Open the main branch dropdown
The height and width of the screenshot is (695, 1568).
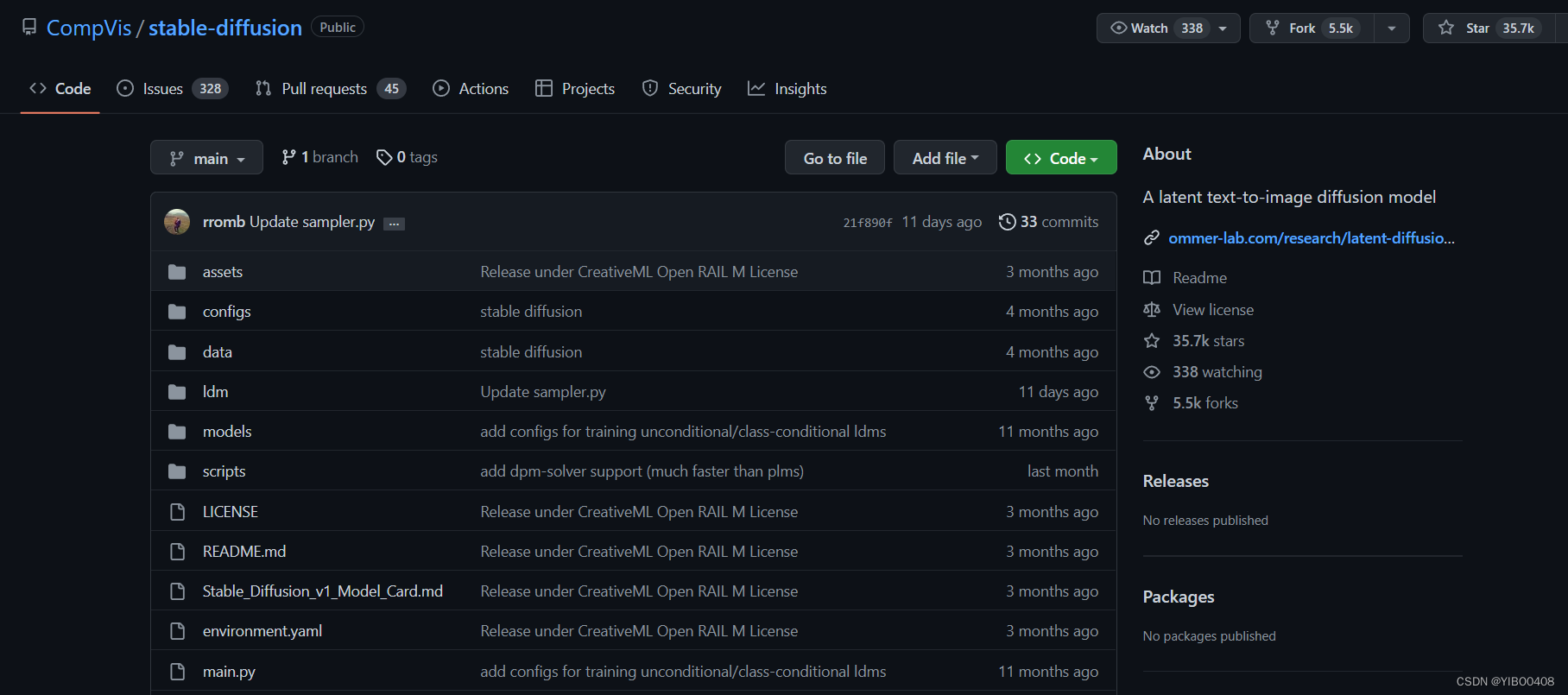click(206, 158)
